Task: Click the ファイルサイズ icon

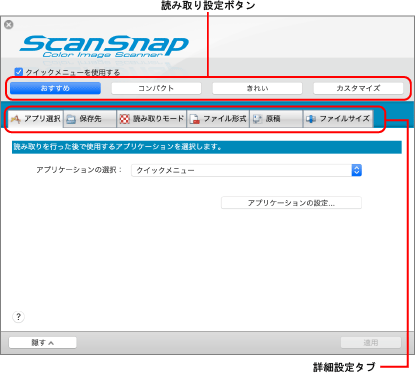Action: point(311,119)
